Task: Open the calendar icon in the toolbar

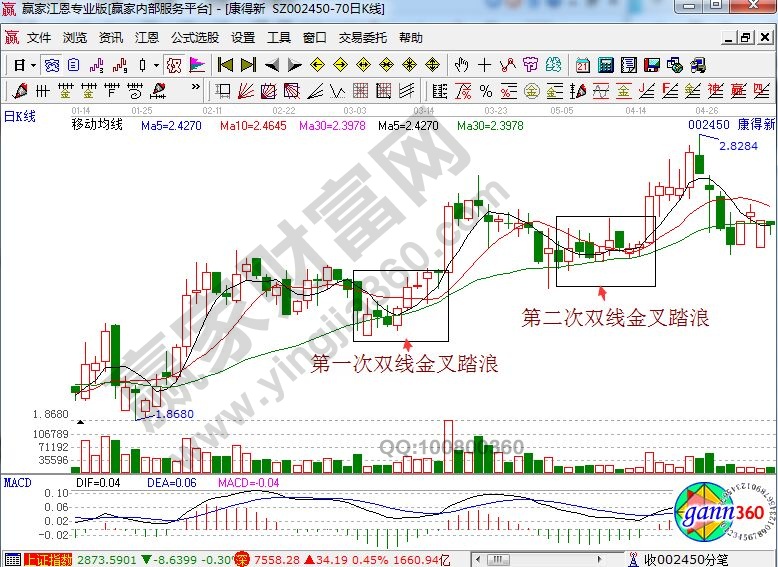Action: pos(582,65)
